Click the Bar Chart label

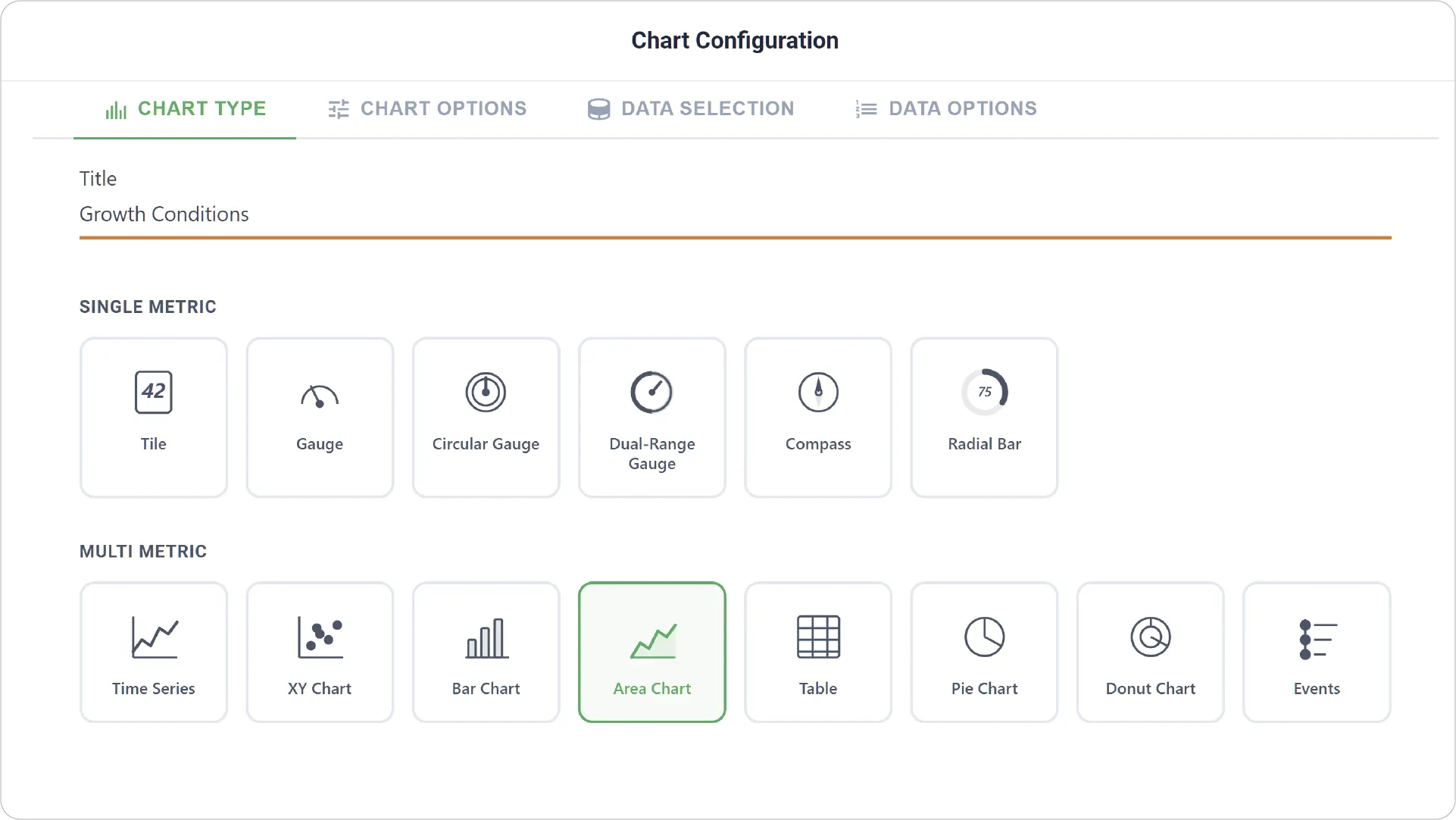[486, 689]
